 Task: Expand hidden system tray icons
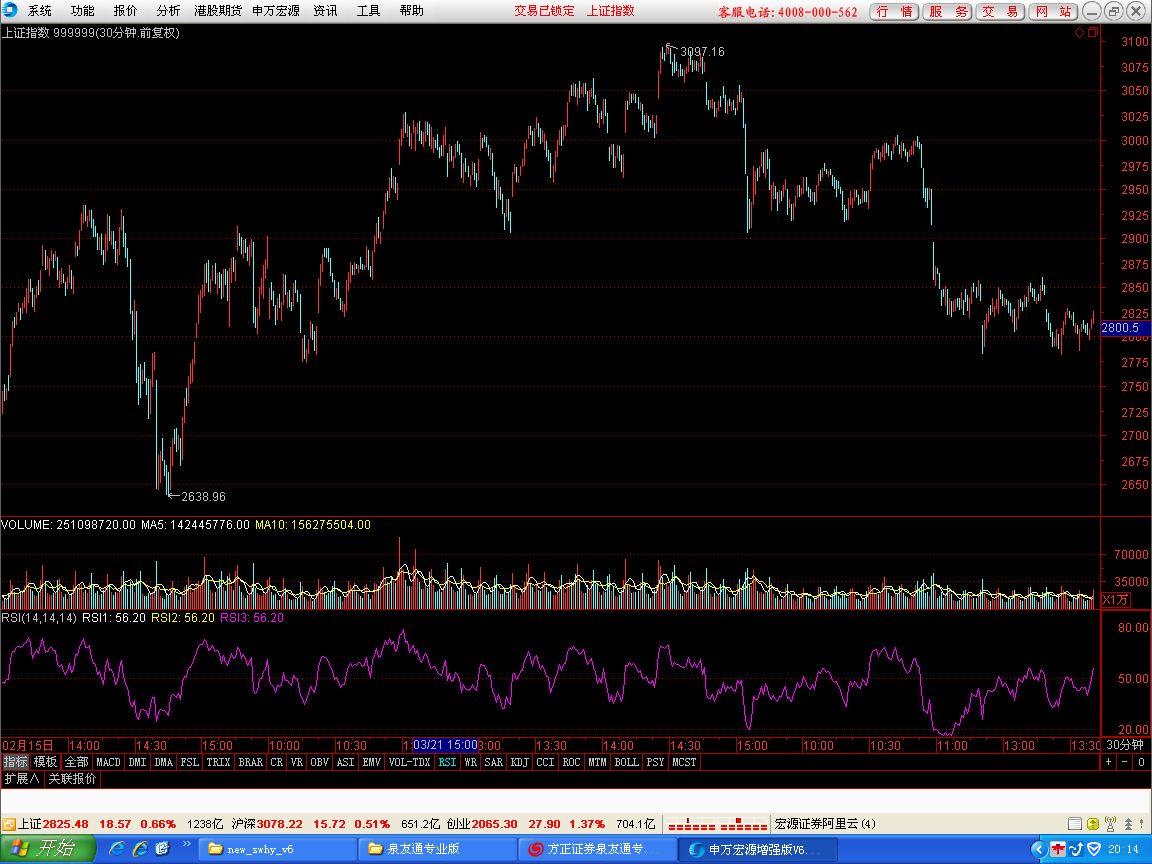(1038, 849)
